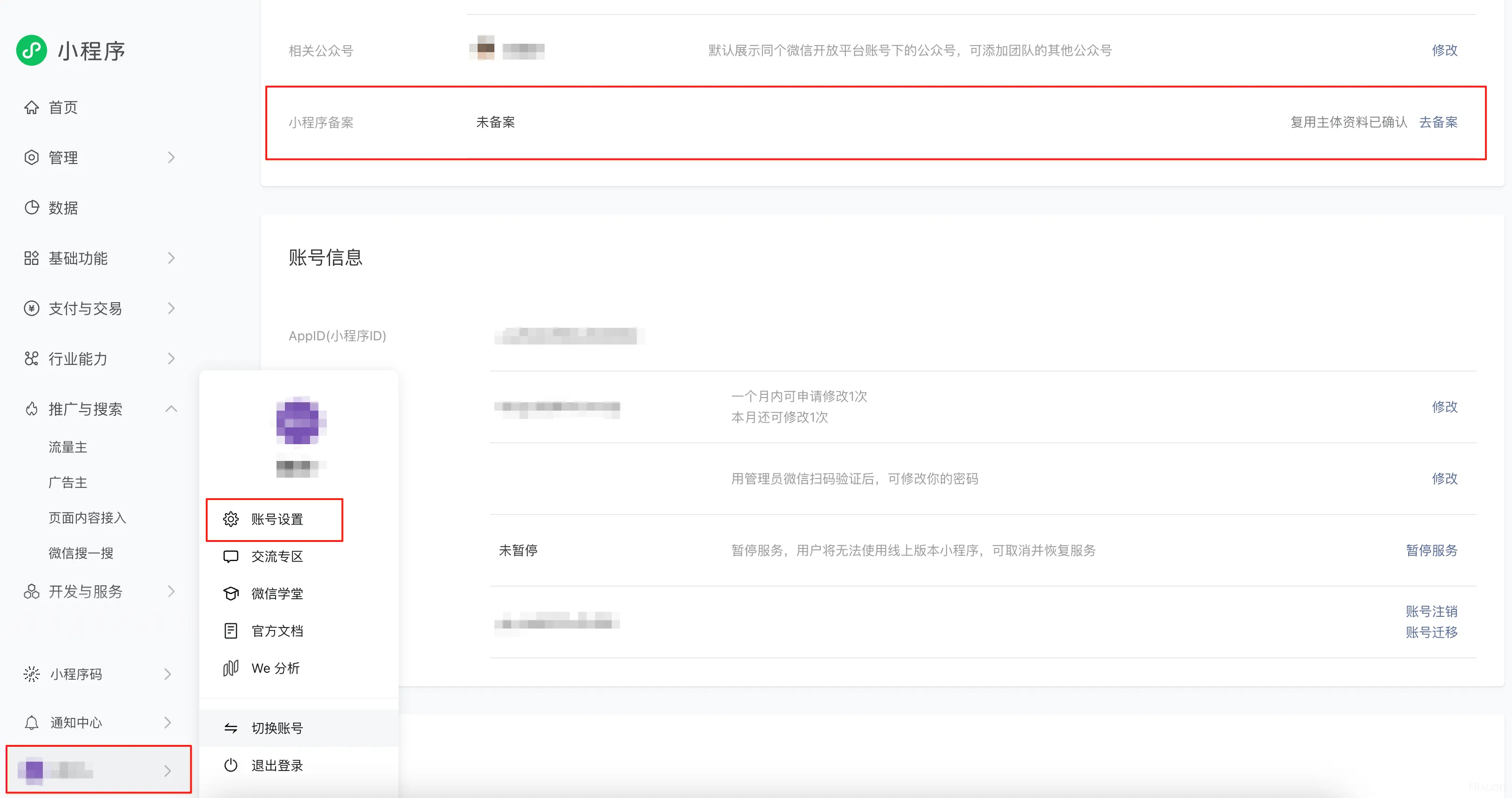Click the bell icon for 通知中心
This screenshot has height=798, width=1512.
click(32, 723)
